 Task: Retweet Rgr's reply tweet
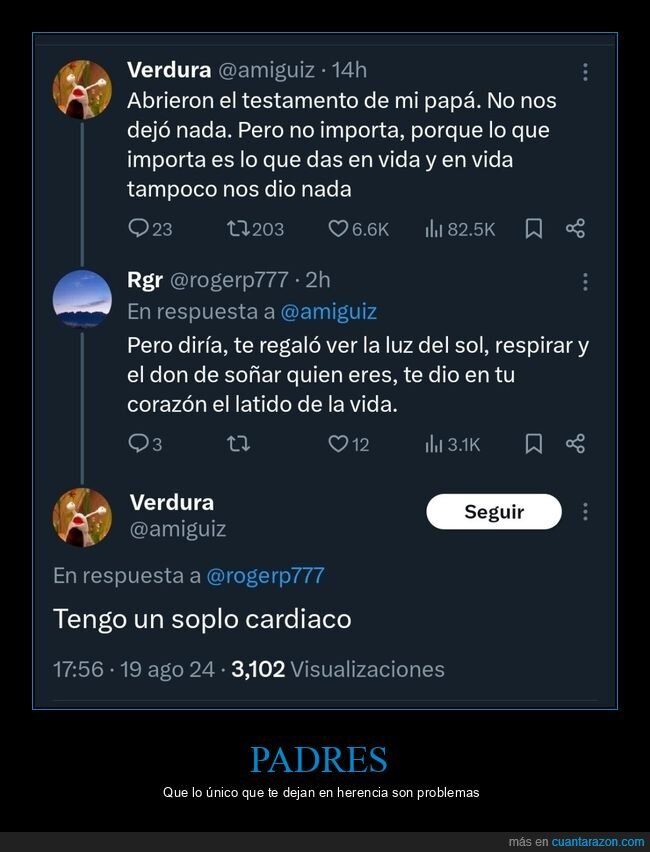click(x=239, y=444)
